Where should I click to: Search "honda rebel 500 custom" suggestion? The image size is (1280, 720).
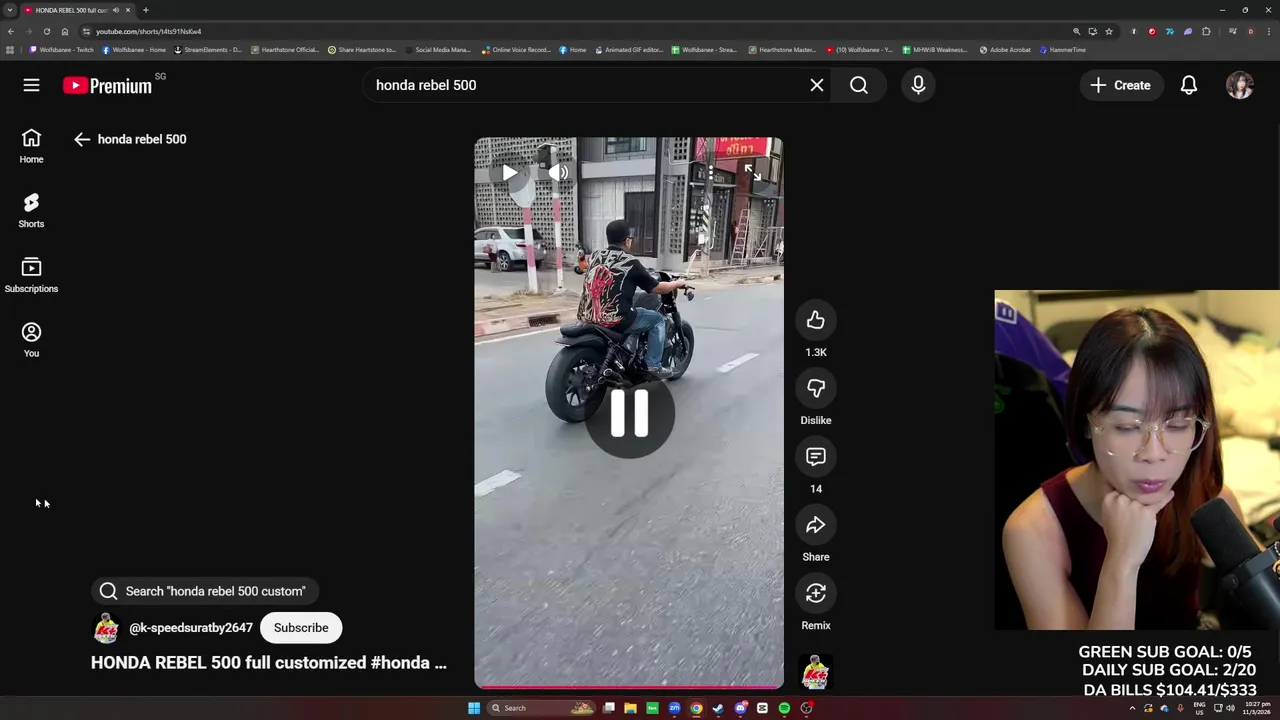pos(204,591)
